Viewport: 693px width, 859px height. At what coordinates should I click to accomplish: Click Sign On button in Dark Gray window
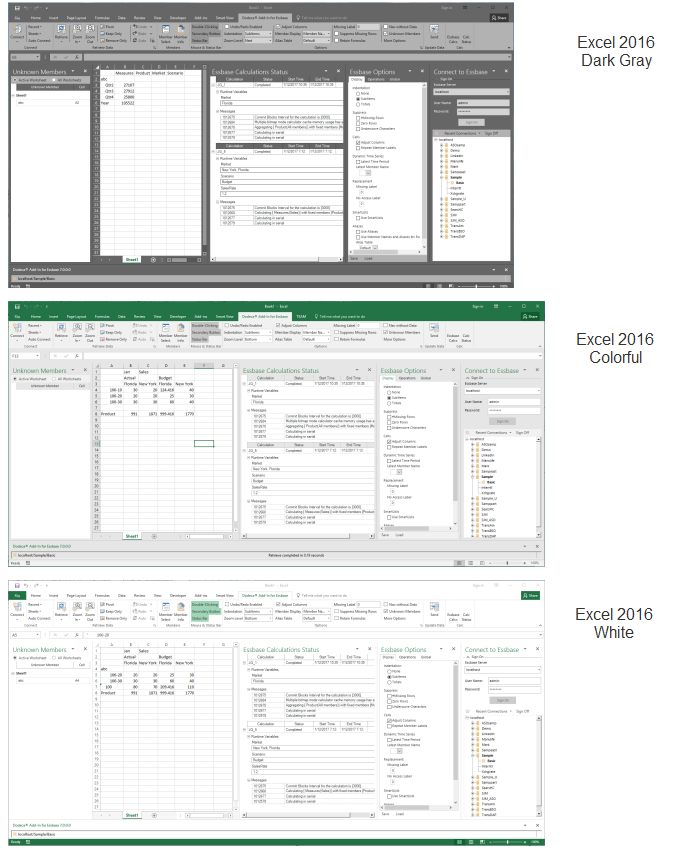coord(472,122)
